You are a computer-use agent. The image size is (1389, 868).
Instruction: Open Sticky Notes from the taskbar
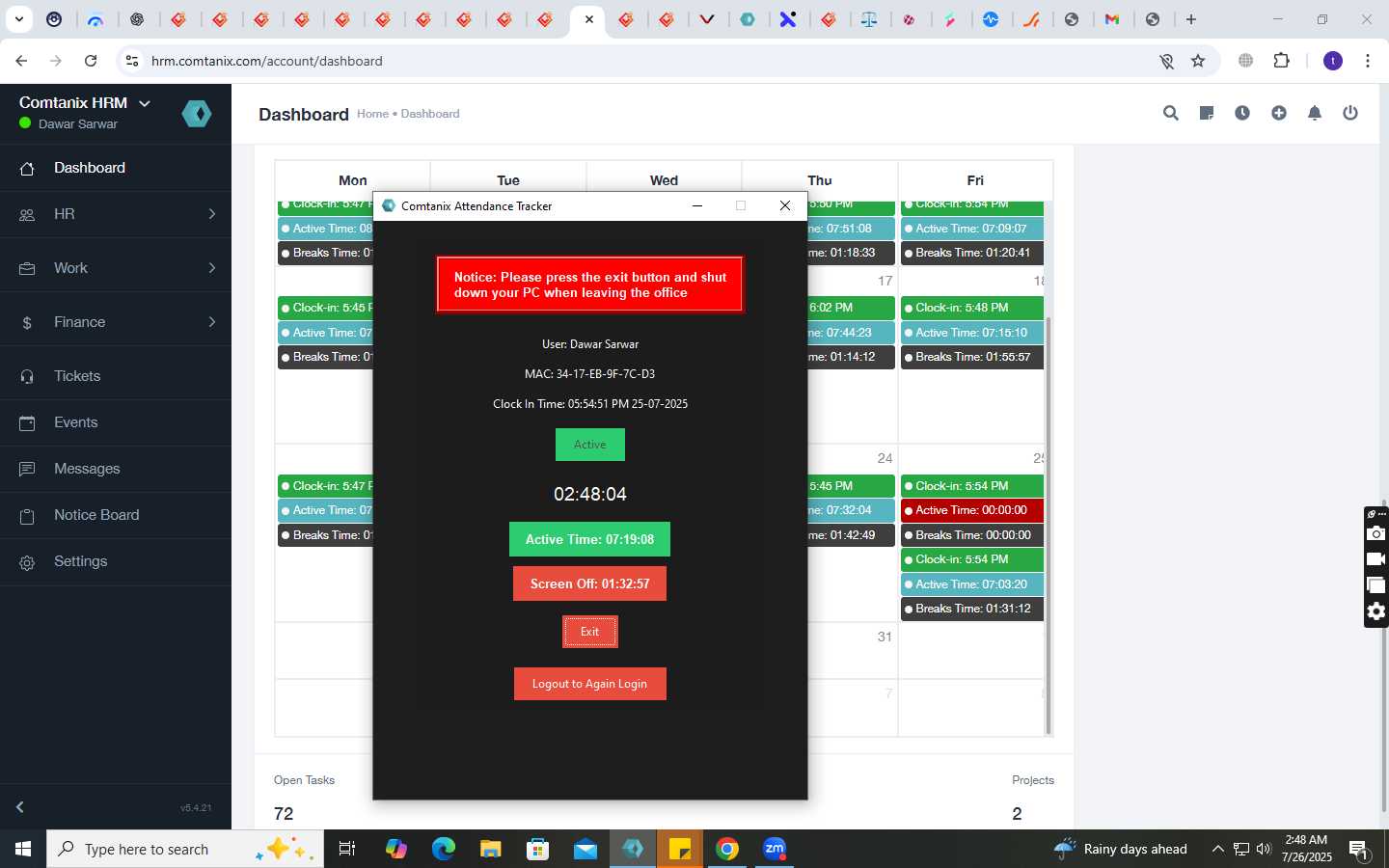click(680, 849)
